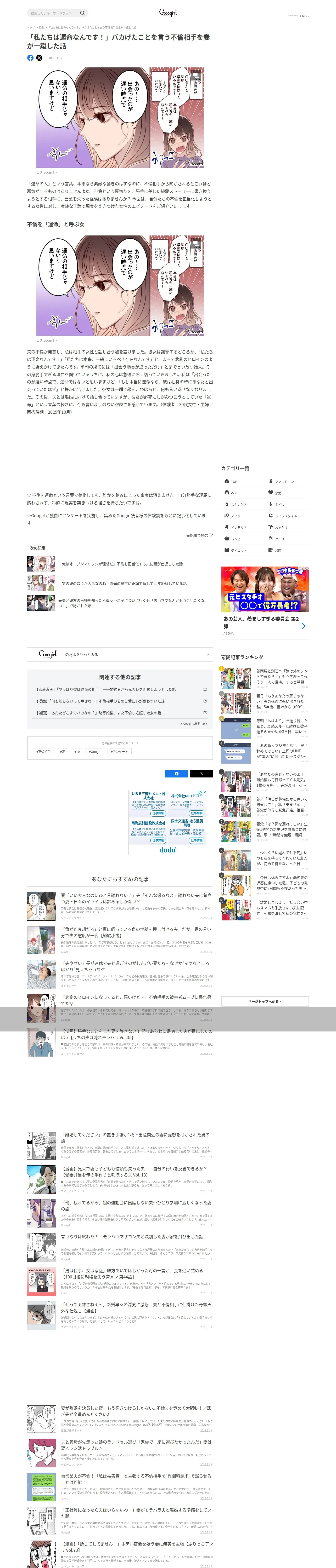Open the Googirl logo homepage link
The width and height of the screenshot is (336, 1568).
pyautogui.click(x=168, y=12)
